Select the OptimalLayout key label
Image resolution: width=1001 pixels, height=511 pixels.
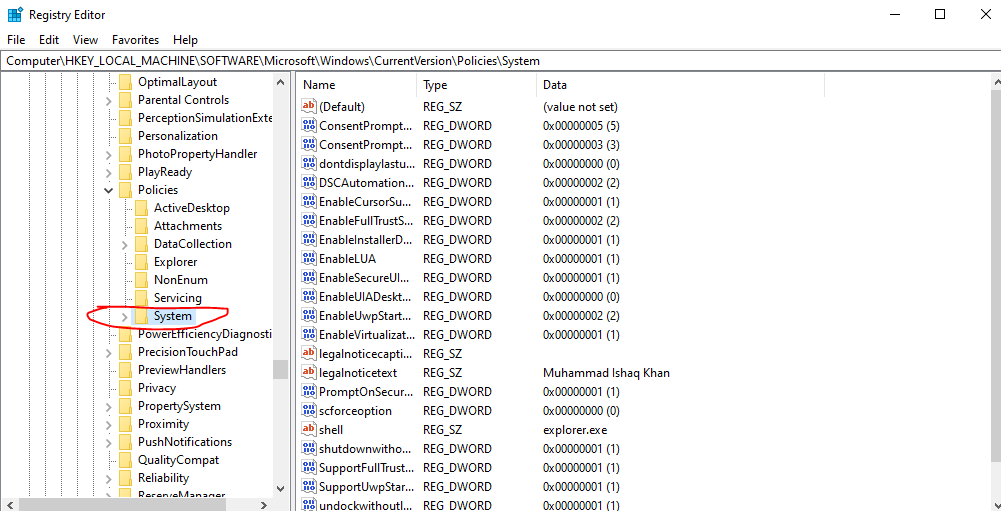[x=177, y=82]
